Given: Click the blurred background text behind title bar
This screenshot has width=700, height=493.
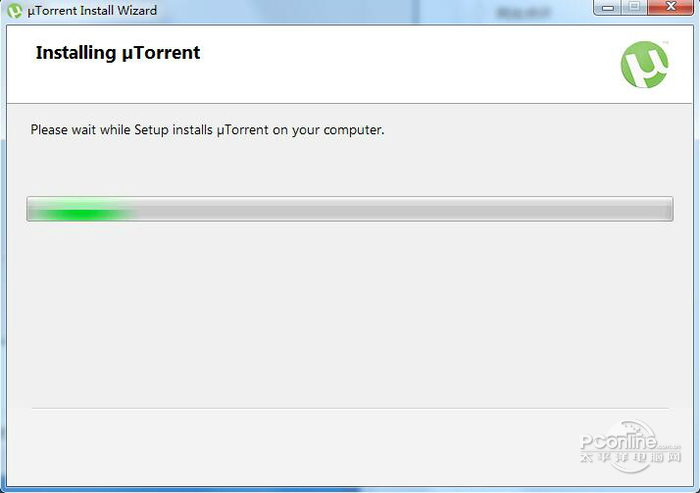Looking at the screenshot, I should pos(523,13).
